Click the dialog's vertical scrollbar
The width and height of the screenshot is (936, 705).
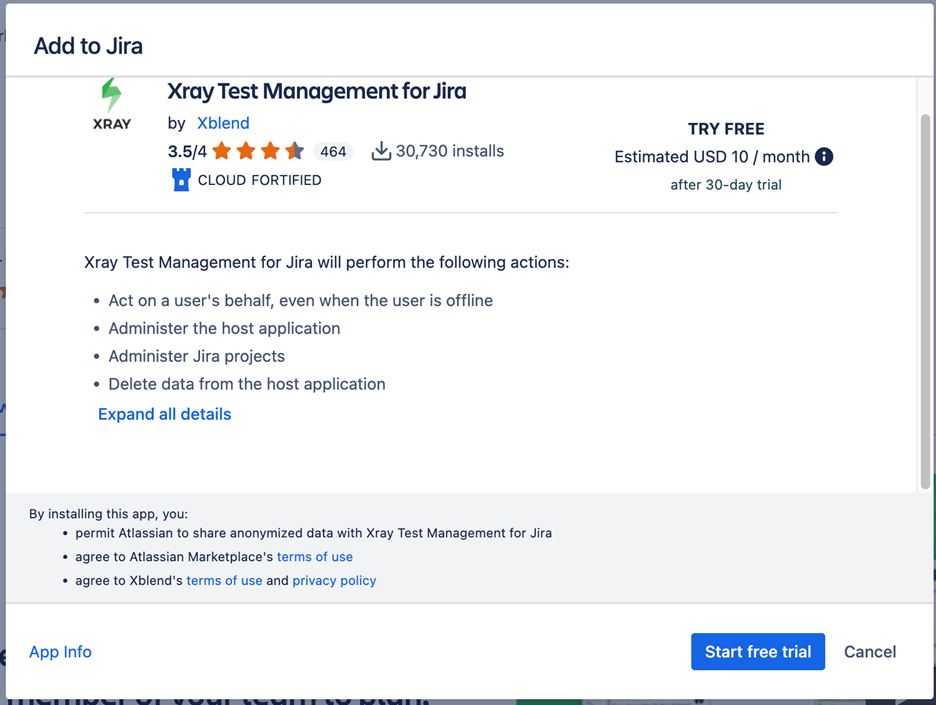point(925,301)
